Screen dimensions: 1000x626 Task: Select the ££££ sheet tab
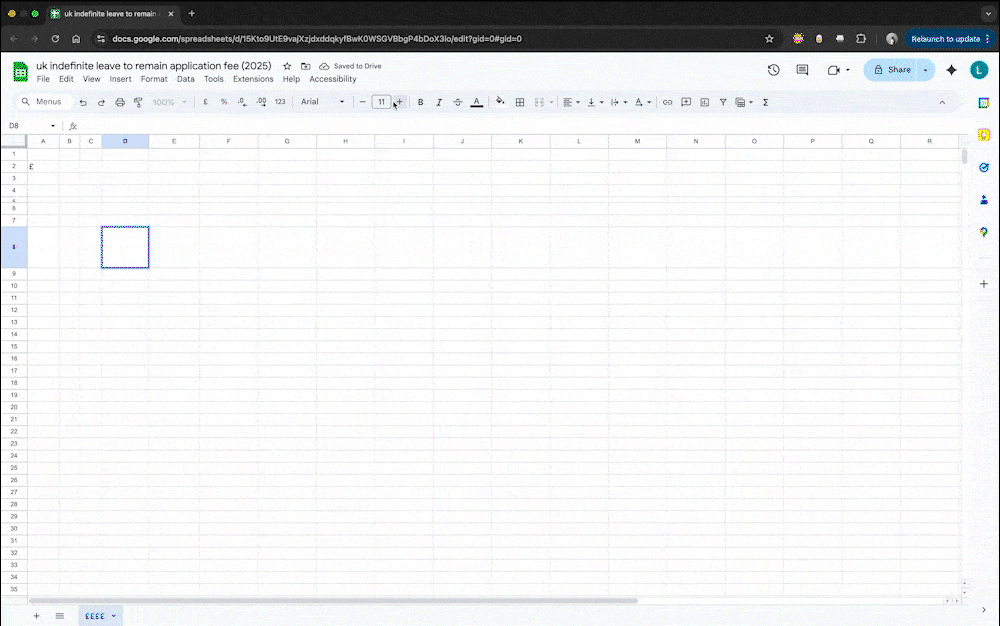click(100, 616)
